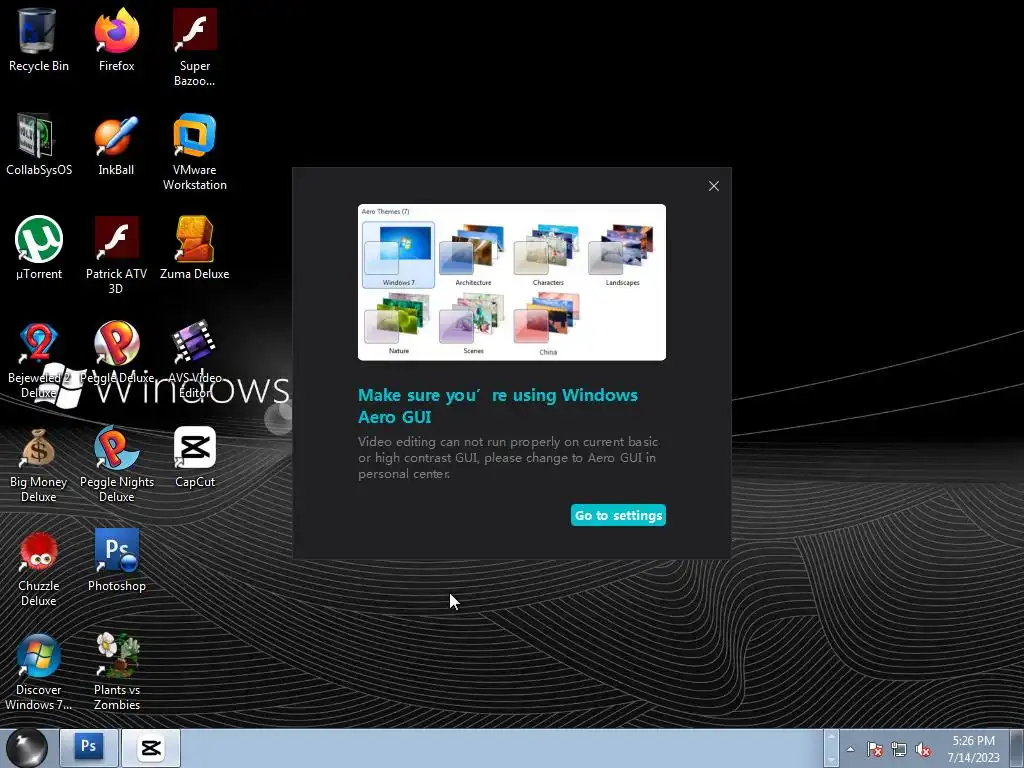The image size is (1024, 768).
Task: Select the Super Bazoo... Flash shortcut
Action: [195, 47]
